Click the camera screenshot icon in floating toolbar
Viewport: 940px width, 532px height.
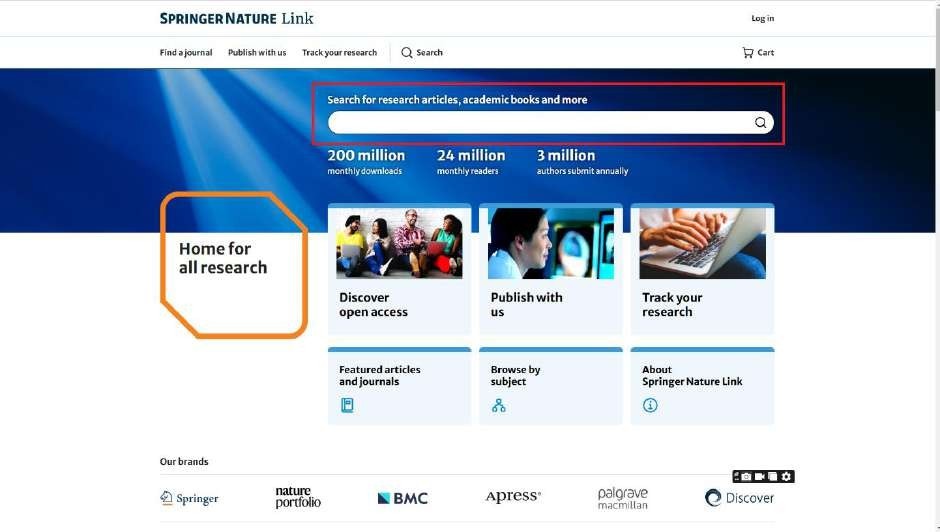point(746,477)
